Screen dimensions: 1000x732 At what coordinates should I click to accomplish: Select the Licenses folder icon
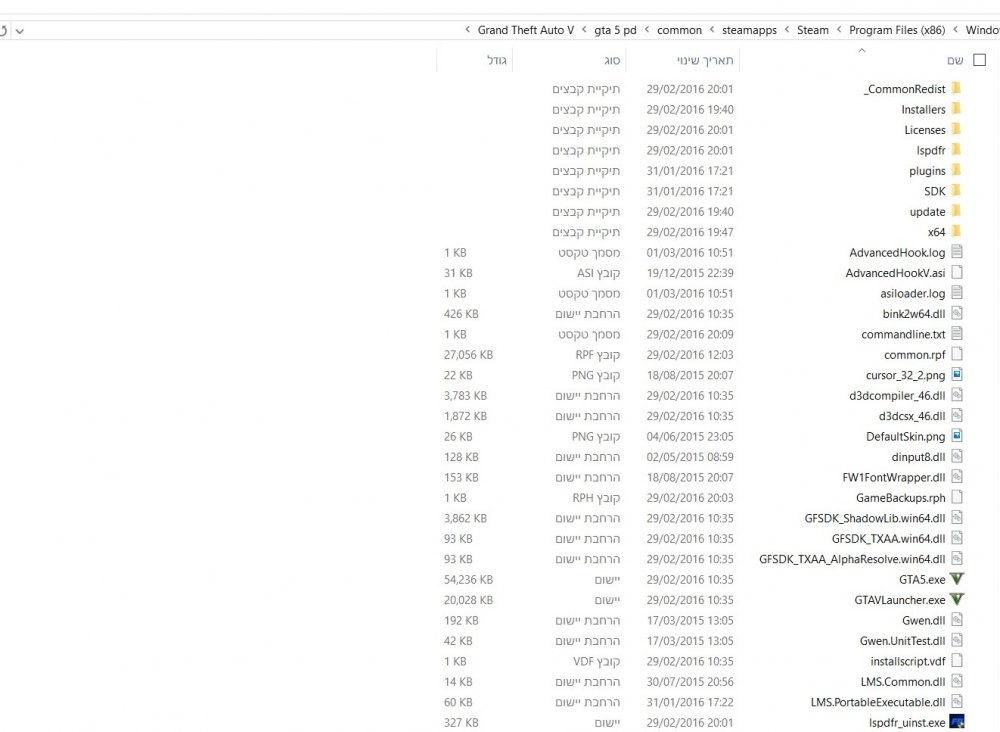coord(956,129)
